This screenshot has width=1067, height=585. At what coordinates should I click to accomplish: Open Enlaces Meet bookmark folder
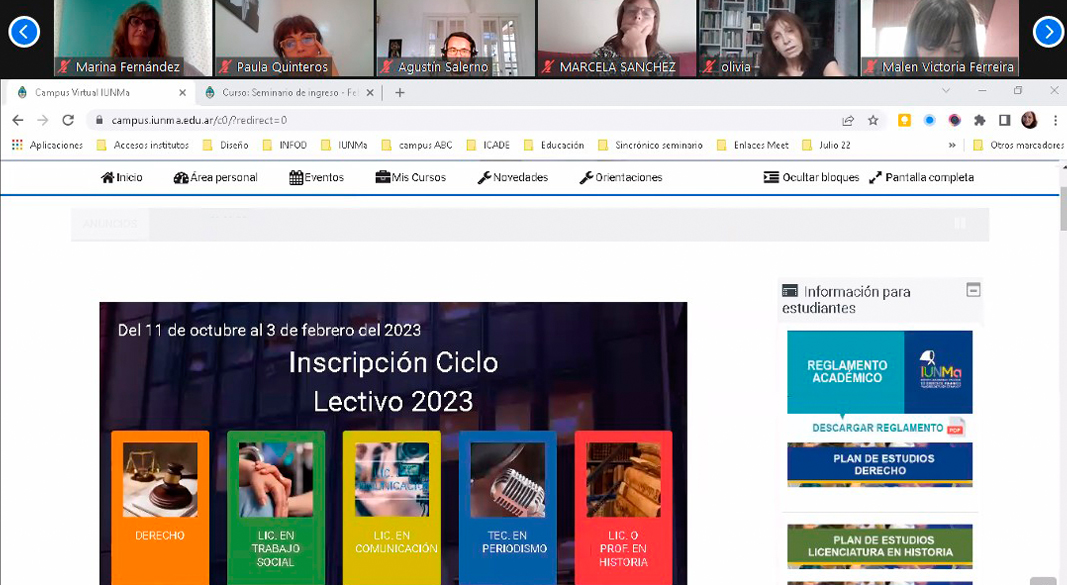point(753,145)
